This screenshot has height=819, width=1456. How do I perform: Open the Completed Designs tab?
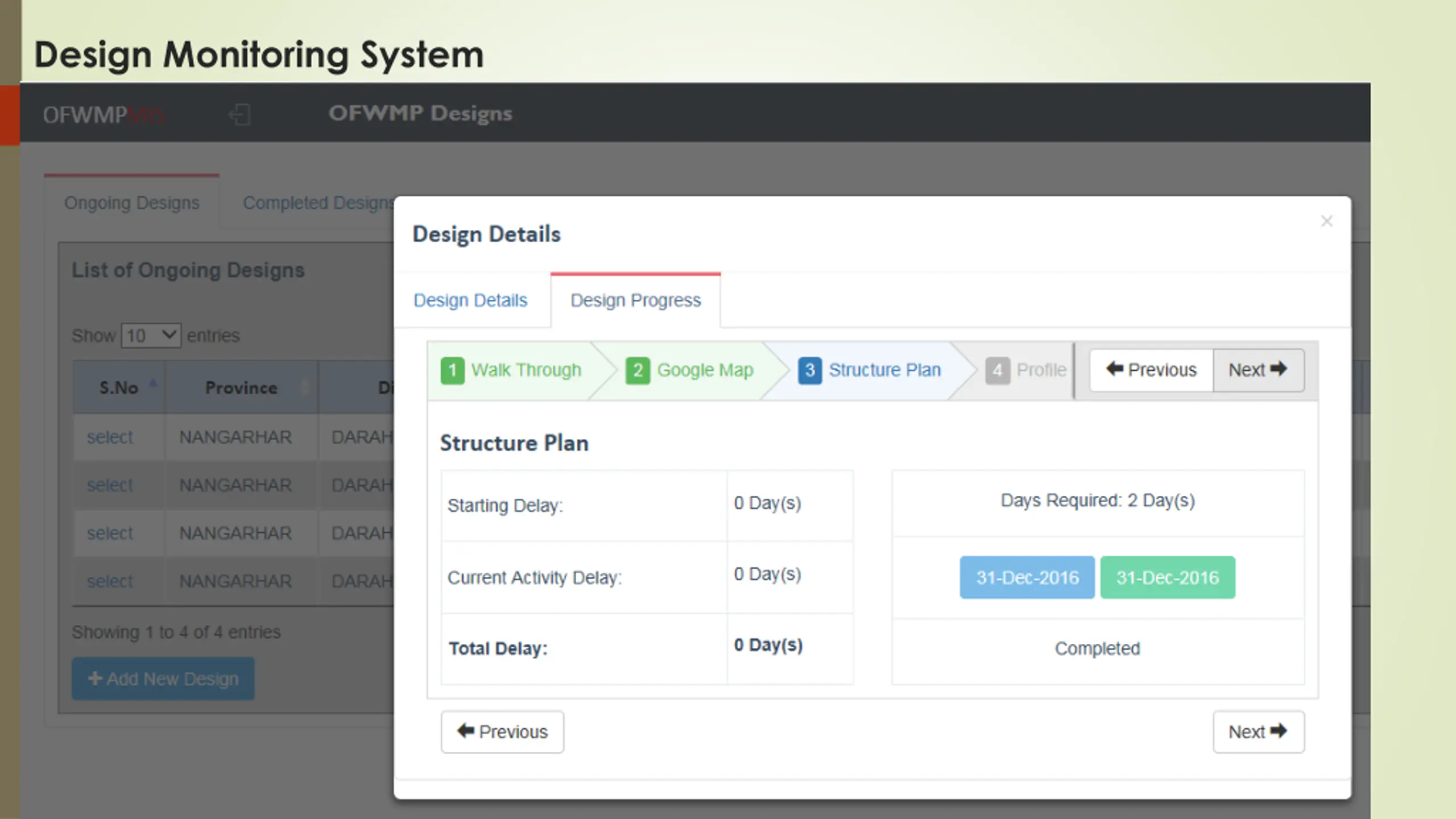pyautogui.click(x=318, y=202)
